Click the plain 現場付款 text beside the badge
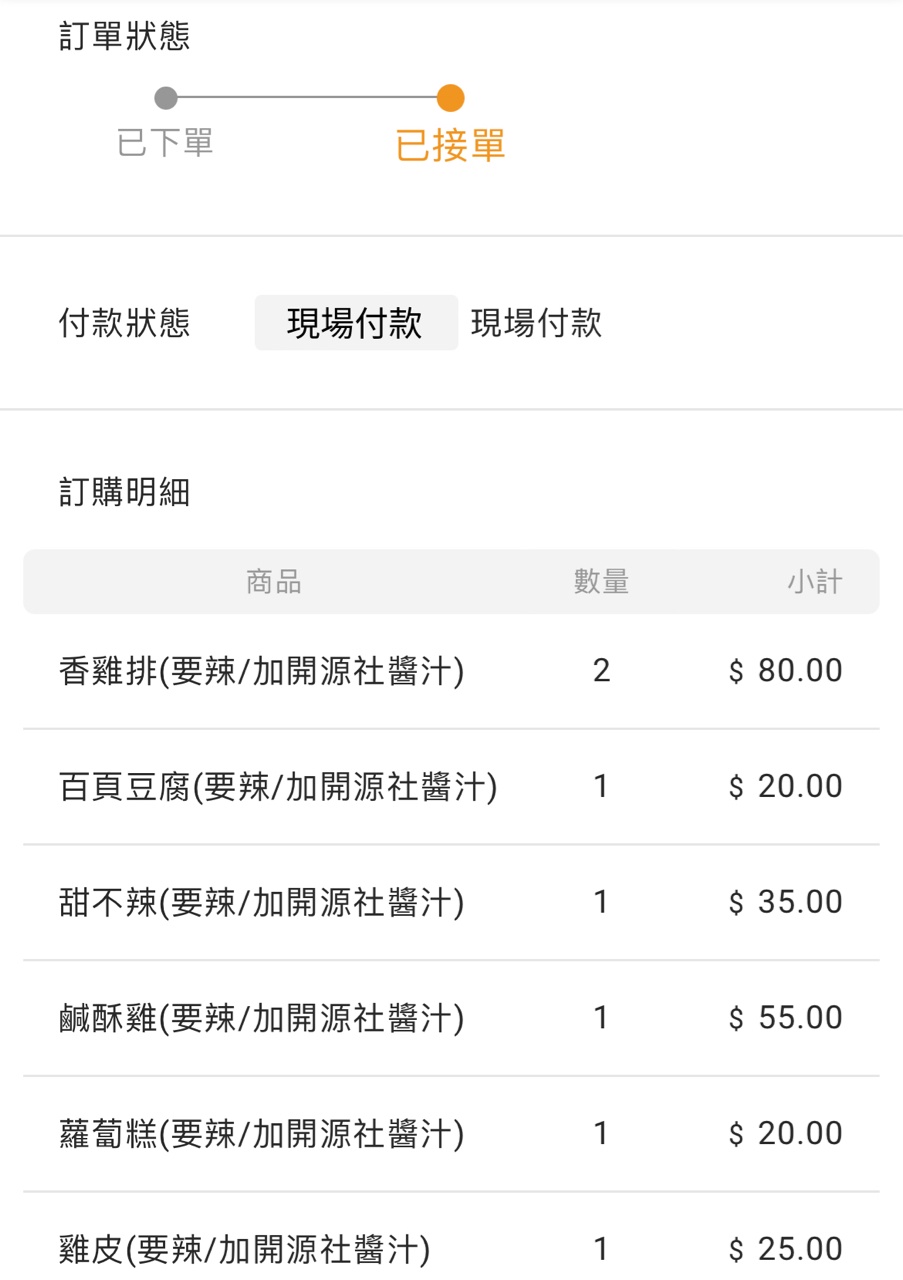Image resolution: width=903 pixels, height=1280 pixels. pos(536,323)
